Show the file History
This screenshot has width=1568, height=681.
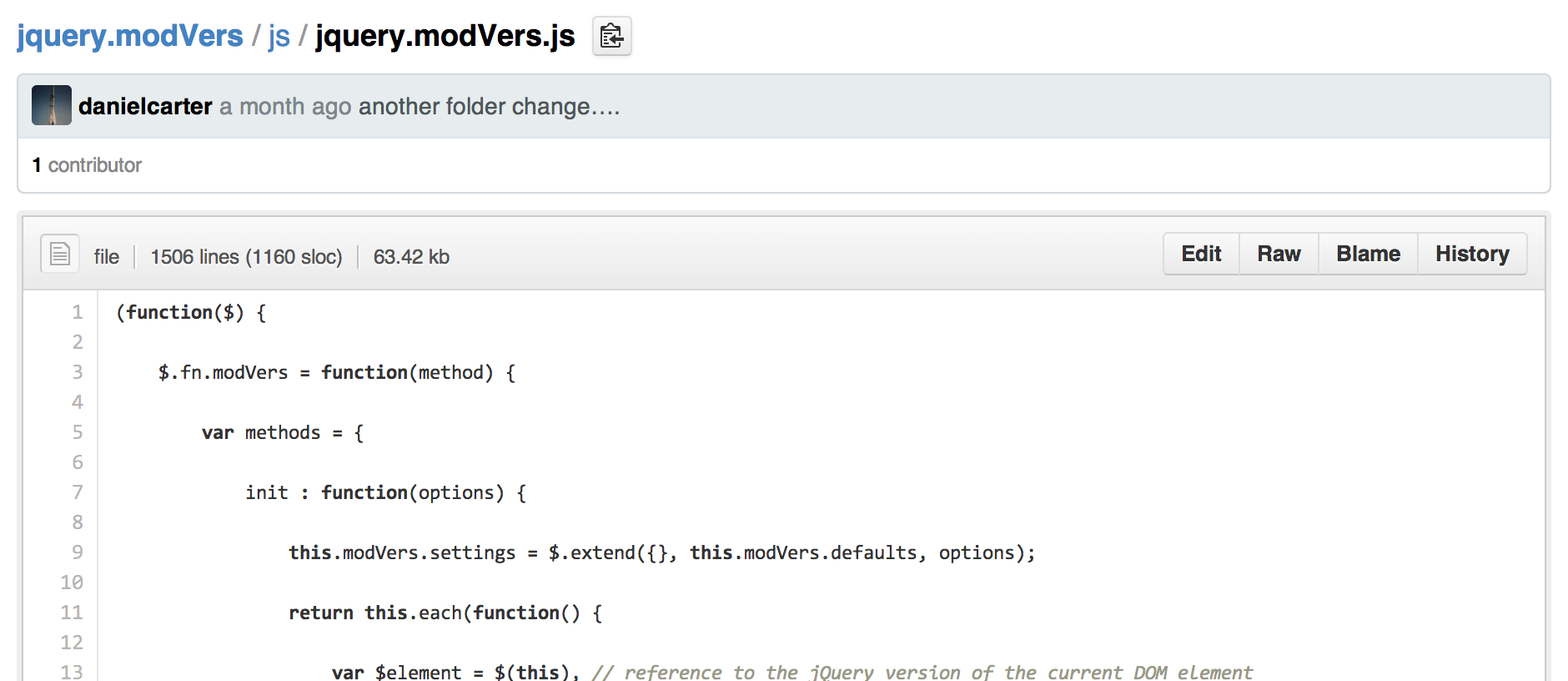pos(1472,254)
